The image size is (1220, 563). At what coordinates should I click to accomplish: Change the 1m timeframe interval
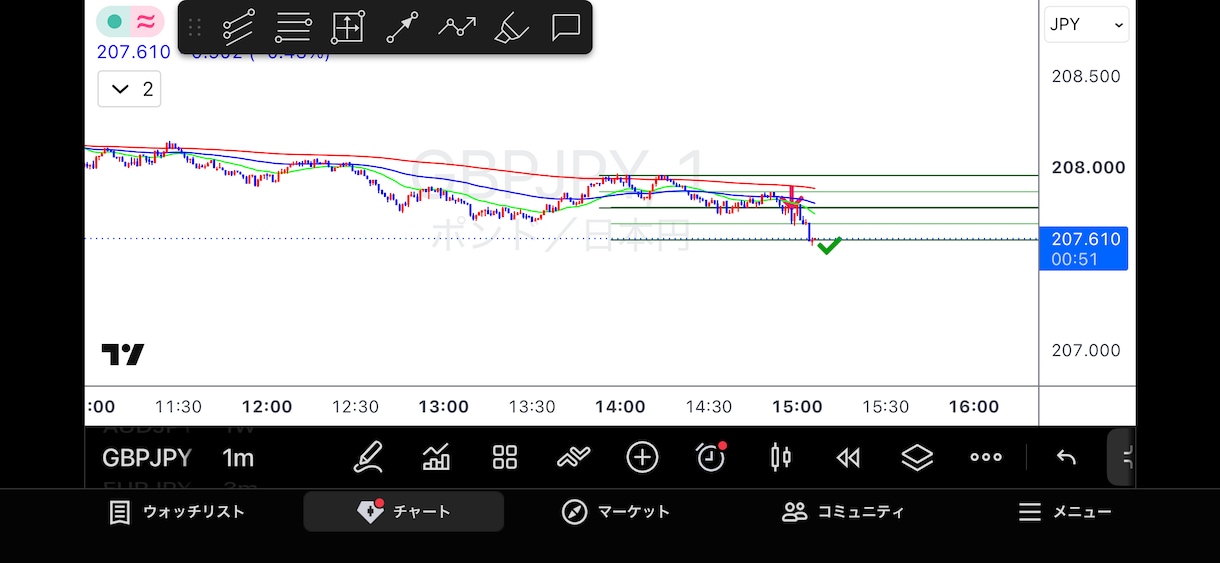(x=238, y=458)
